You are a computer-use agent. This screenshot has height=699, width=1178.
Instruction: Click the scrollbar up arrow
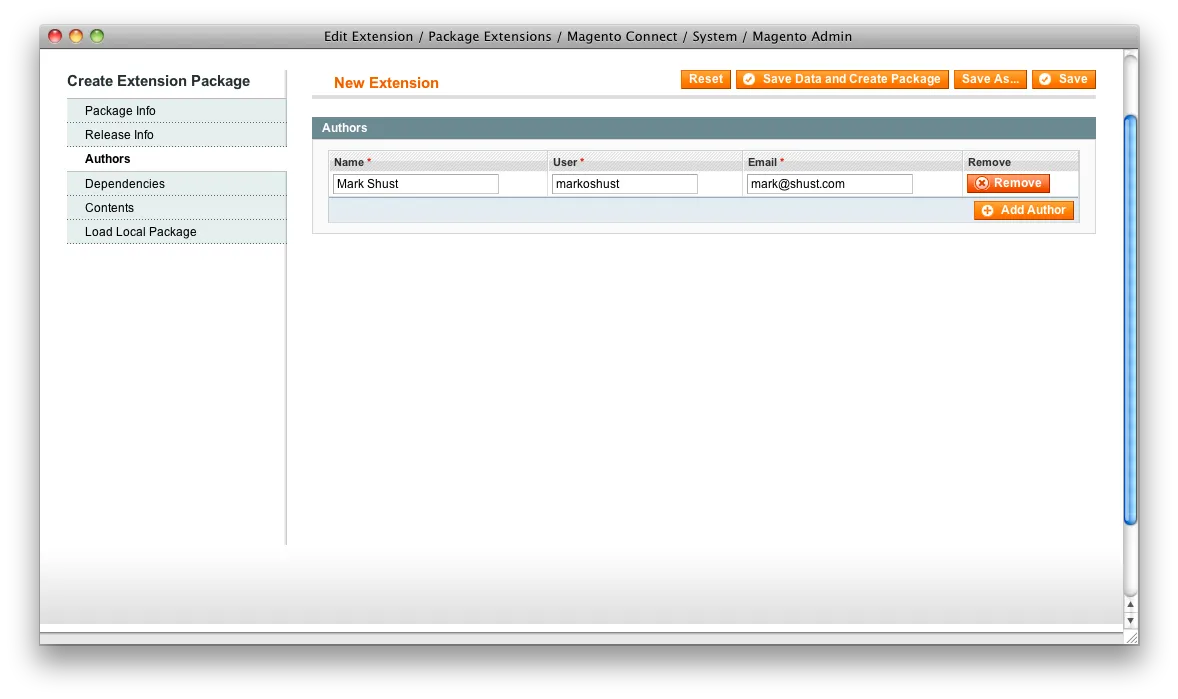point(1130,604)
